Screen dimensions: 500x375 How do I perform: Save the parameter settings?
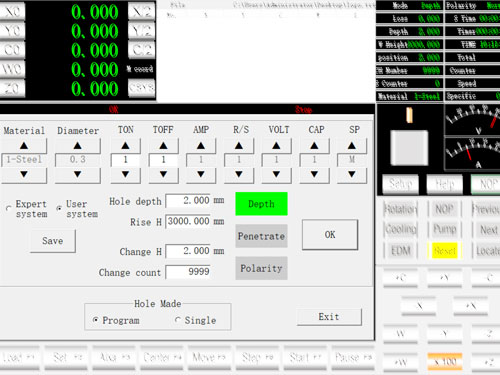[53, 241]
